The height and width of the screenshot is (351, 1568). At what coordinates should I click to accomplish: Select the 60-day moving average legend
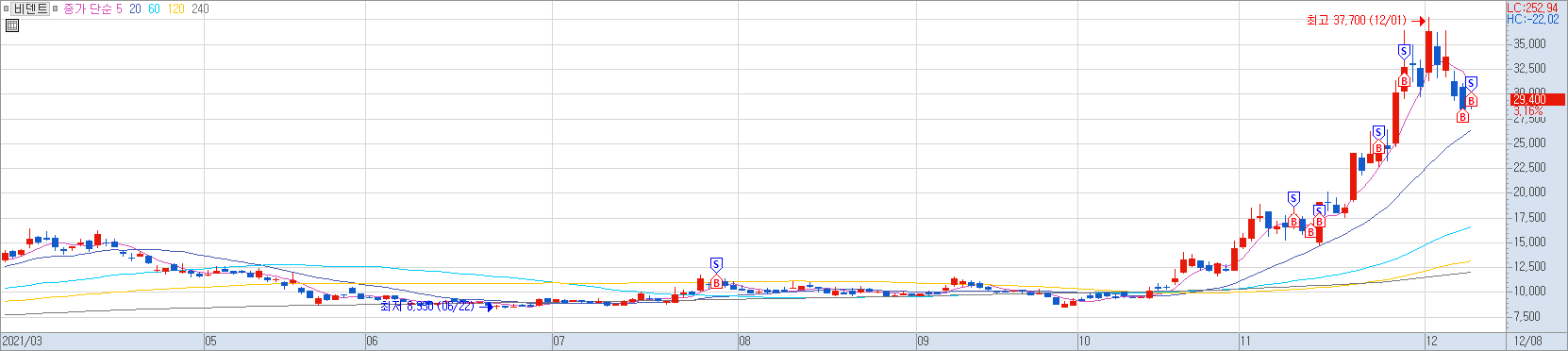(154, 8)
